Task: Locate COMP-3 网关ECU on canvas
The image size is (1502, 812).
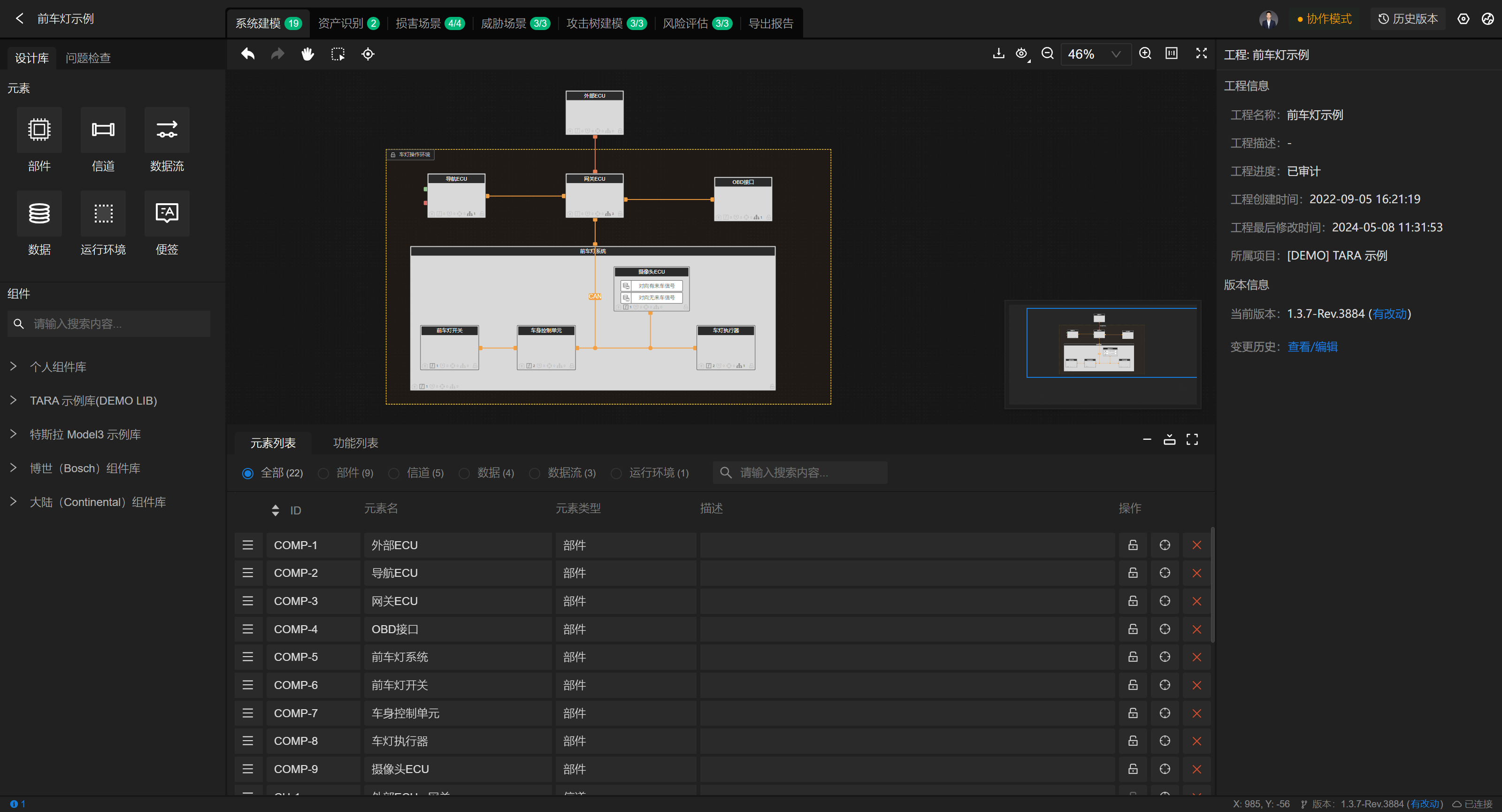Action: 1165,602
